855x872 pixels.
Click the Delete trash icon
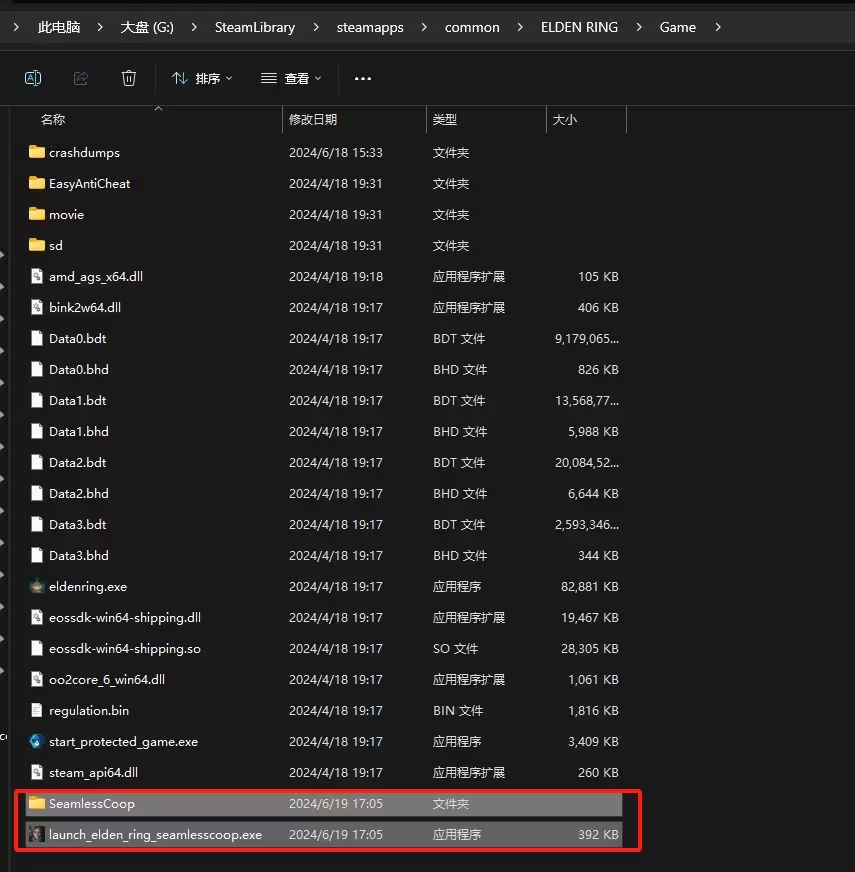pos(129,78)
